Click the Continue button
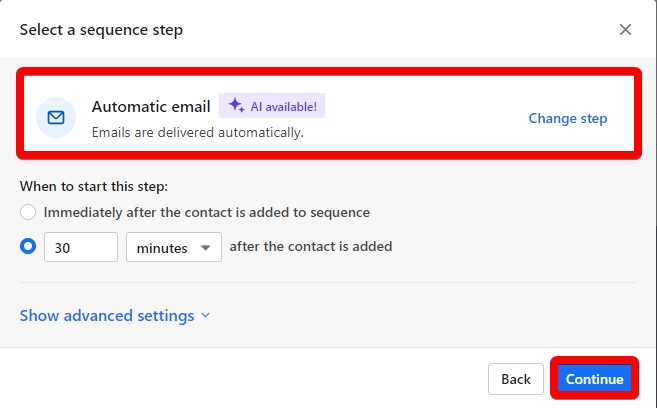This screenshot has width=657, height=408. (x=594, y=379)
